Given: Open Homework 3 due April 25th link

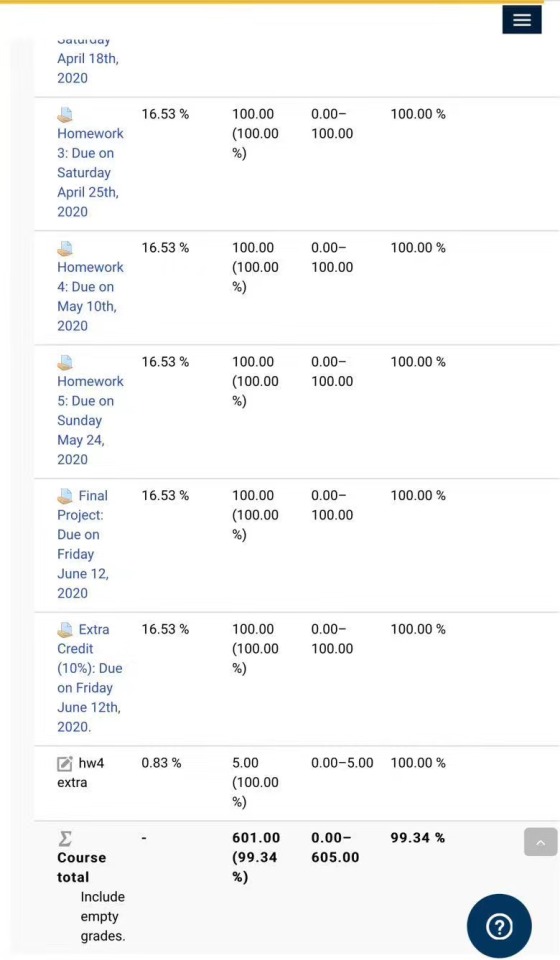Looking at the screenshot, I should tap(90, 173).
